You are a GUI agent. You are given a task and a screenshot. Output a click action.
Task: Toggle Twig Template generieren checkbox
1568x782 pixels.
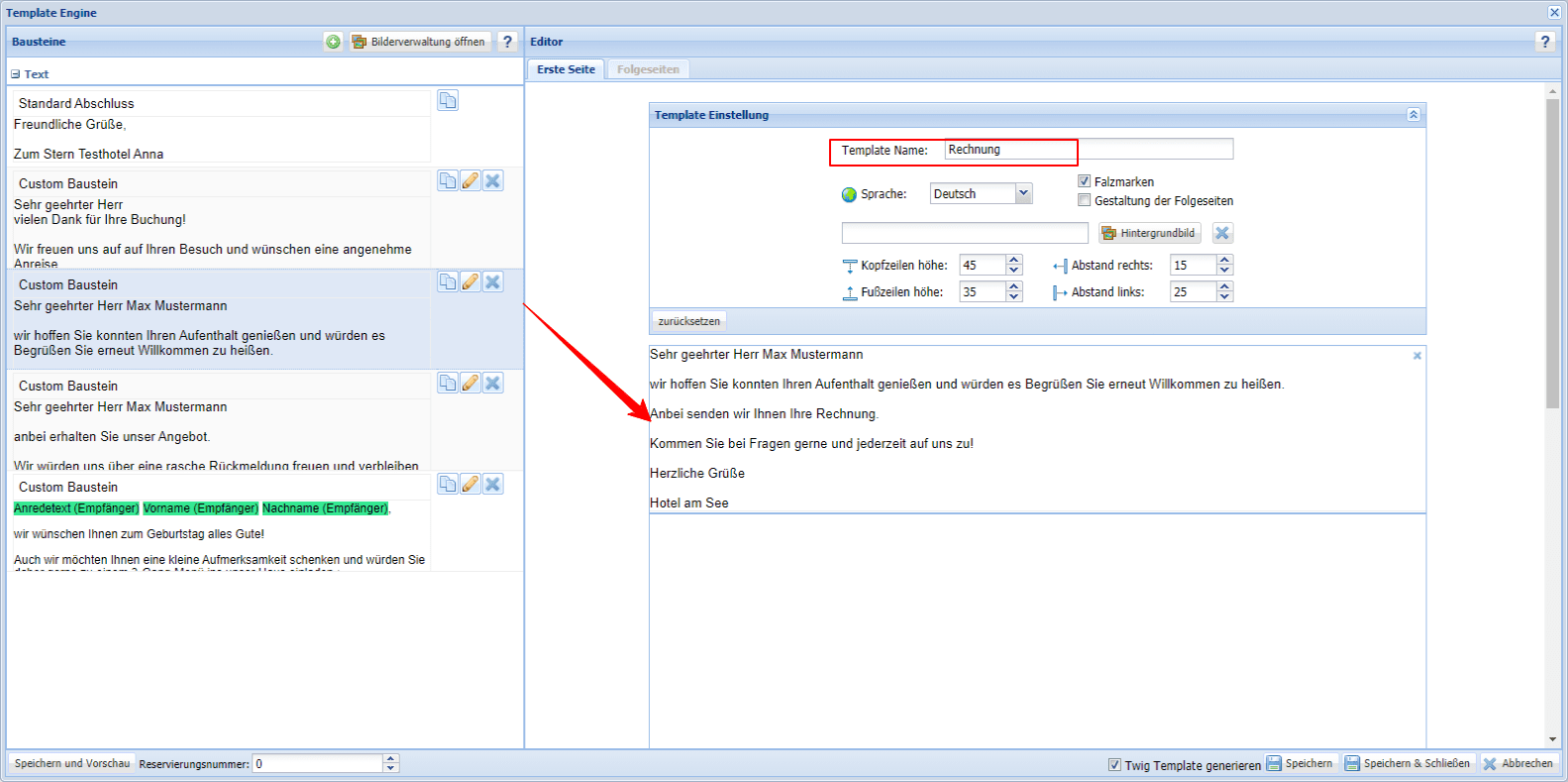click(x=1114, y=764)
